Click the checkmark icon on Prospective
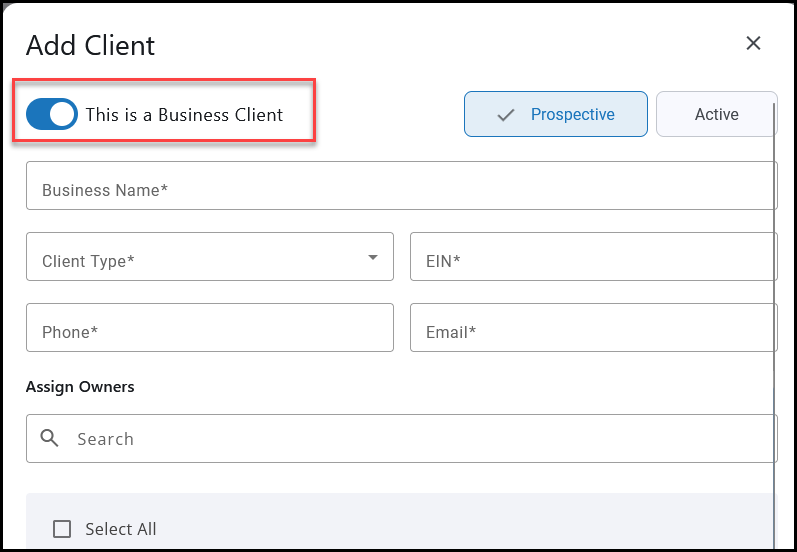 pos(506,115)
